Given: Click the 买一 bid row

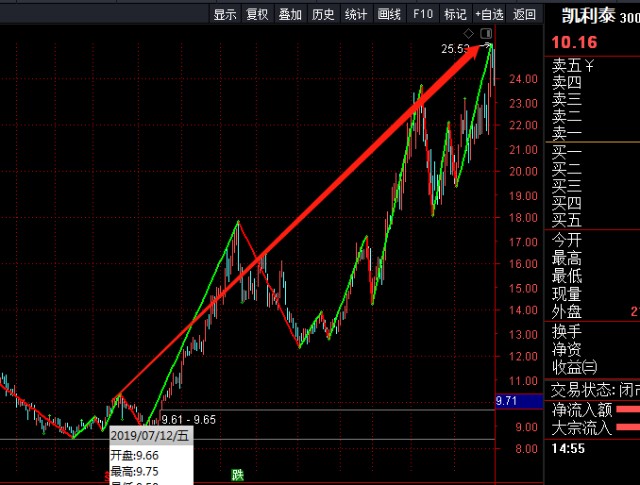Looking at the screenshot, I should [592, 152].
